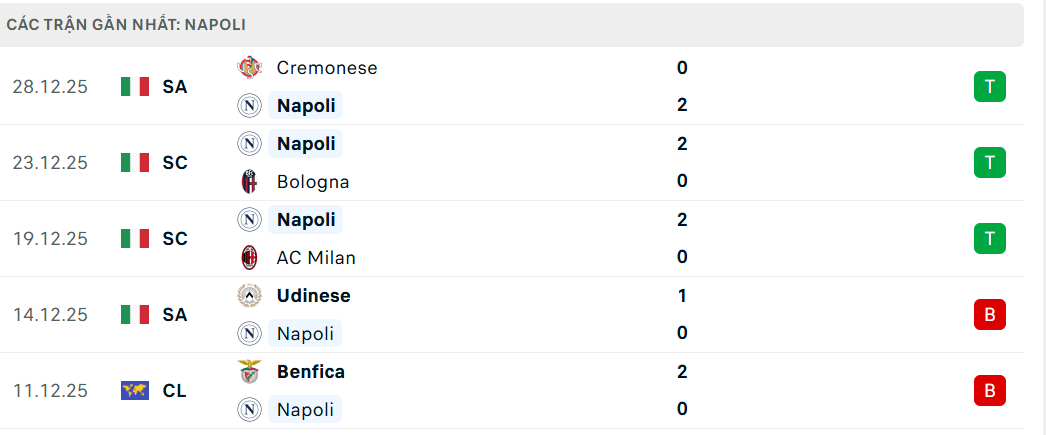Click the green T badge for 28.12.25
The image size is (1046, 435).
pyautogui.click(x=989, y=87)
